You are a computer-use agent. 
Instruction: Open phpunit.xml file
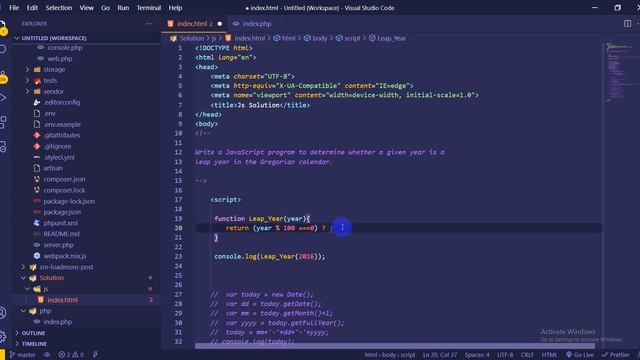coord(60,223)
